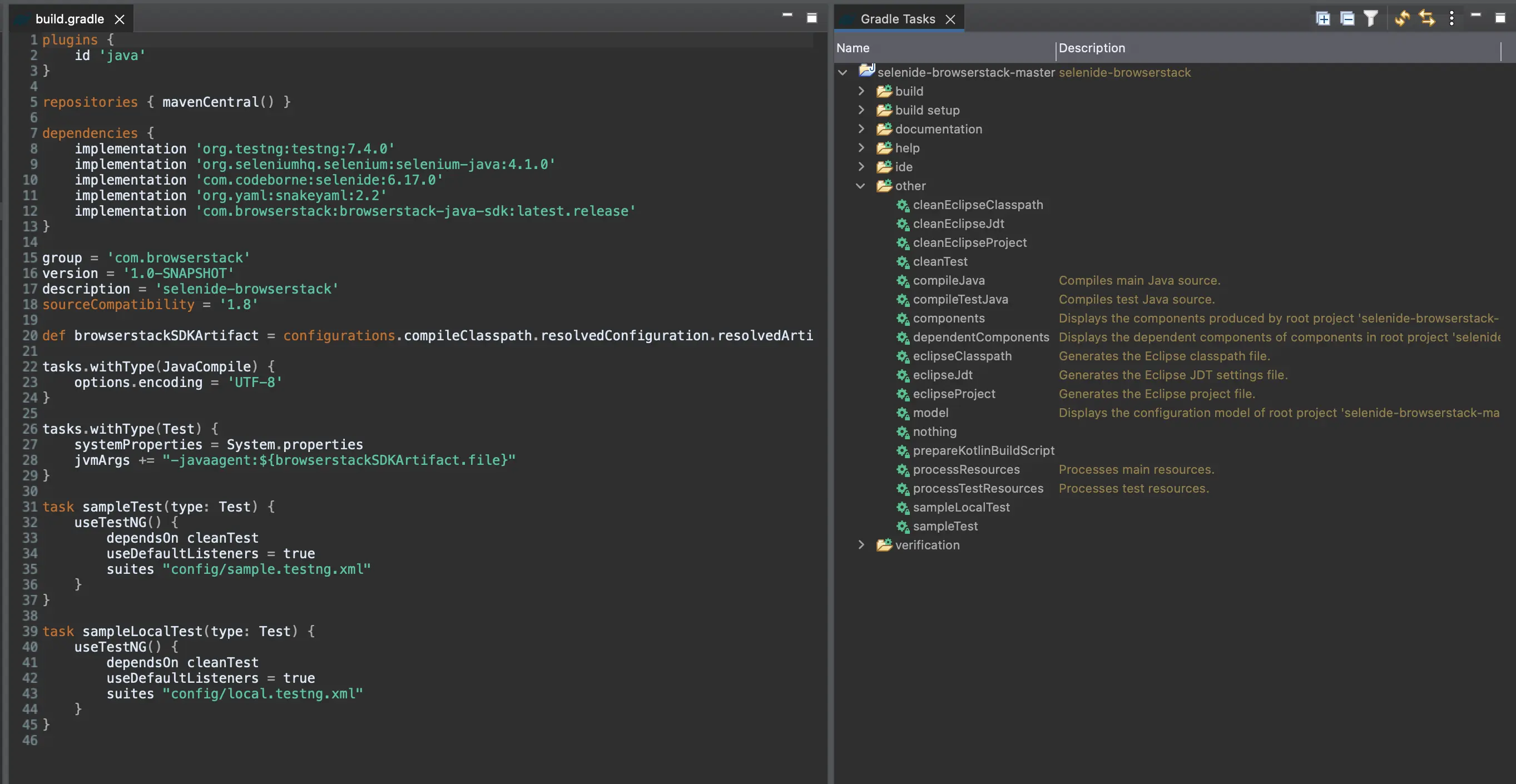Click the compileJava task gear icon
The height and width of the screenshot is (784, 1516).
point(902,281)
